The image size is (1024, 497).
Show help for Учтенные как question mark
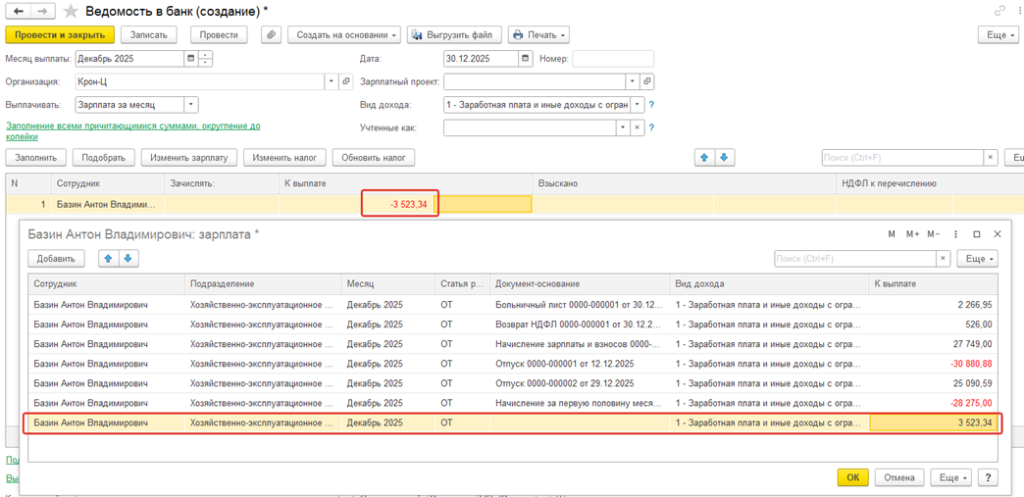coord(651,127)
